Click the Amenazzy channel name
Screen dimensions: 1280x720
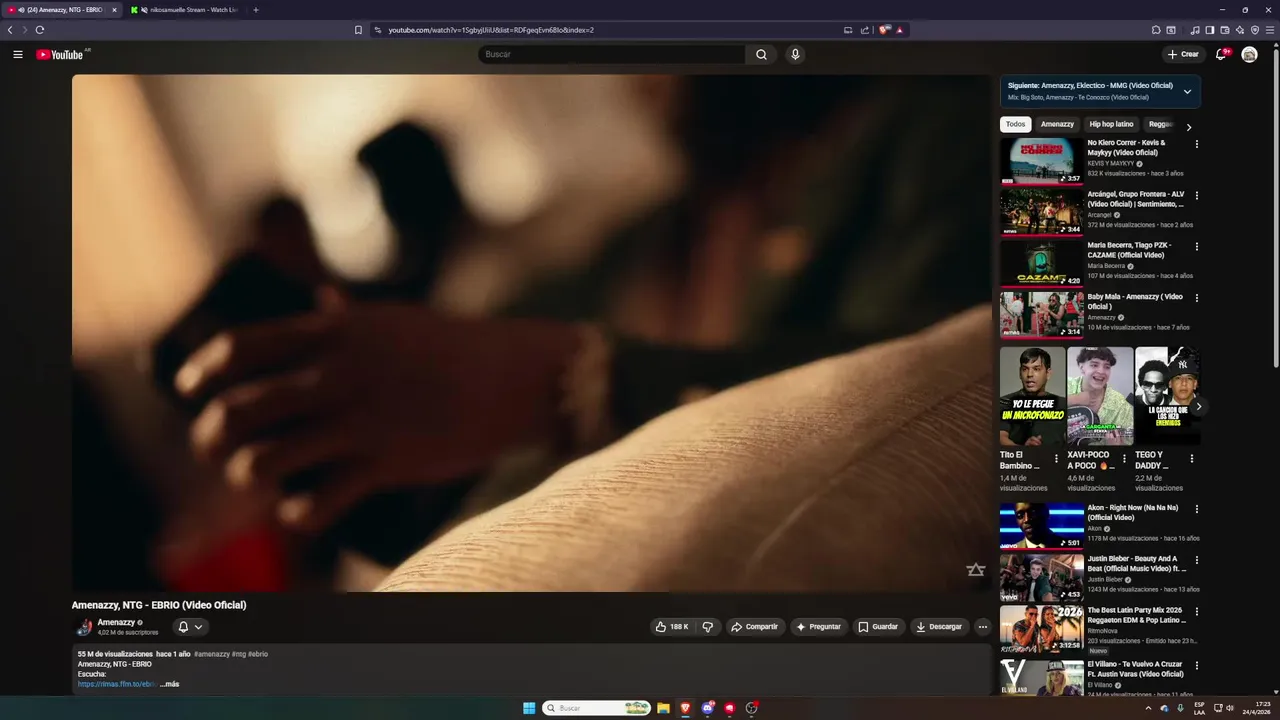tap(116, 622)
